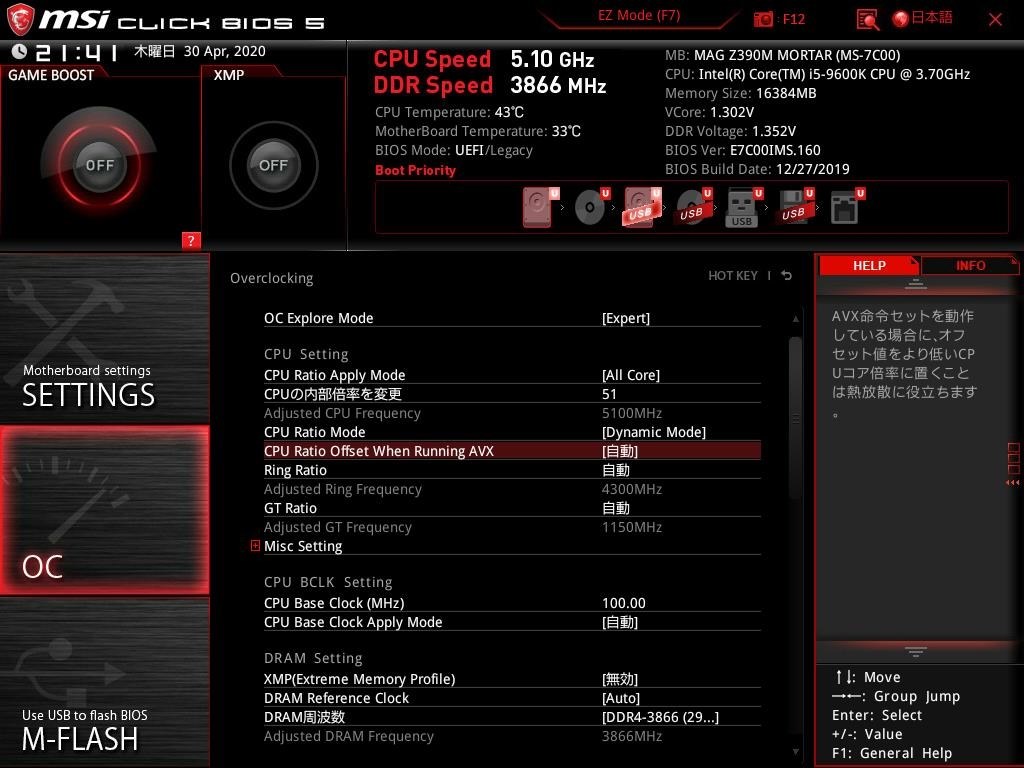Click the Adjusted DRAM Frequency 3866MHz value

pyautogui.click(x=632, y=735)
